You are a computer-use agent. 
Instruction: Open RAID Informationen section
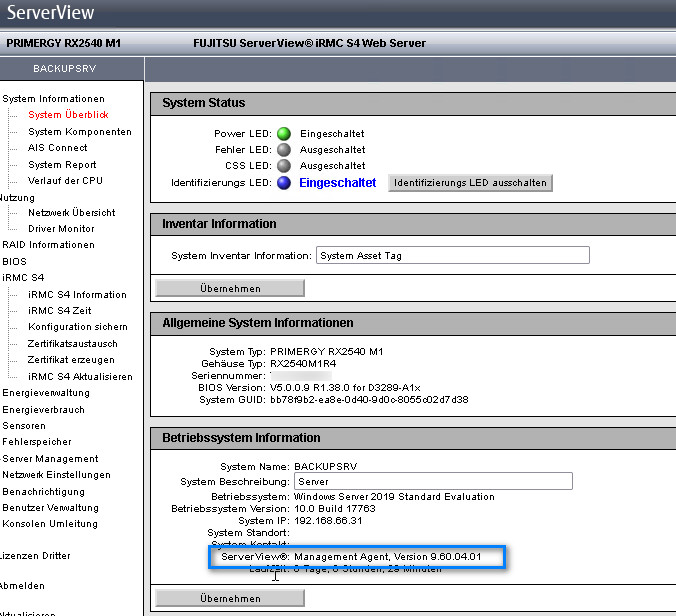click(48, 245)
